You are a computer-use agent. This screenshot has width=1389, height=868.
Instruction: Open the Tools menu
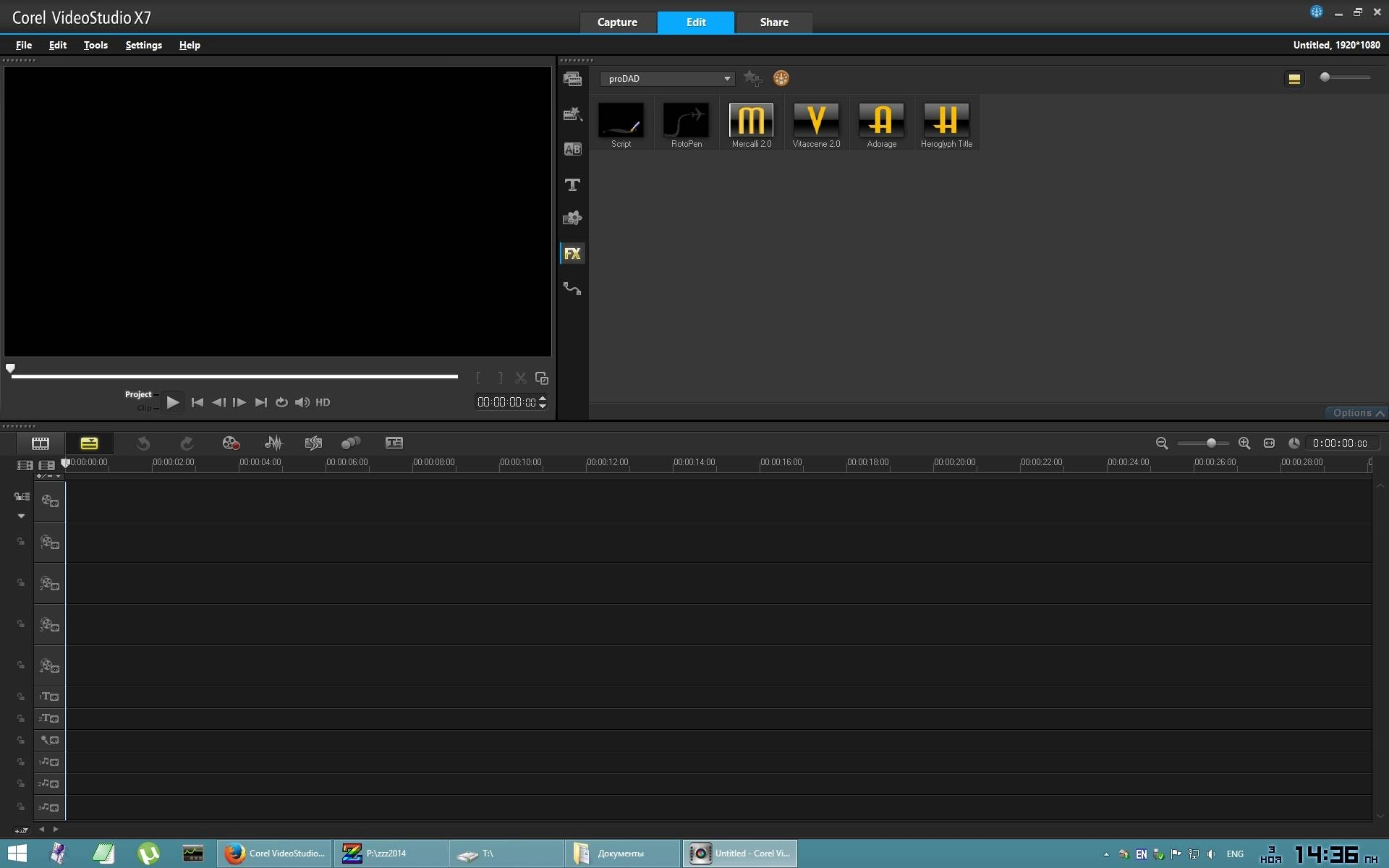coord(95,45)
